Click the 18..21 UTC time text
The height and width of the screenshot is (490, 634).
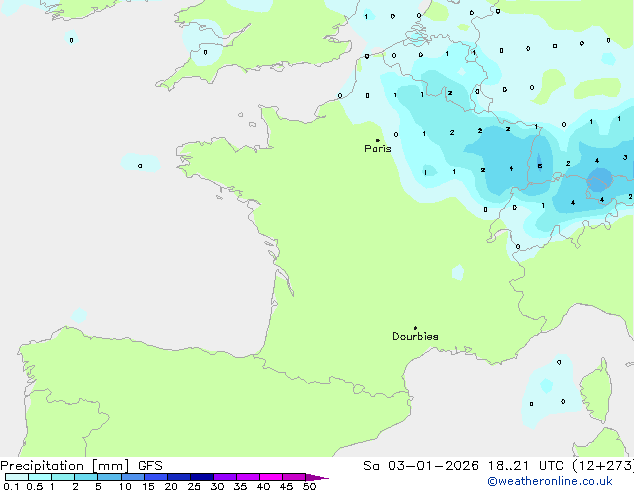click(x=525, y=466)
